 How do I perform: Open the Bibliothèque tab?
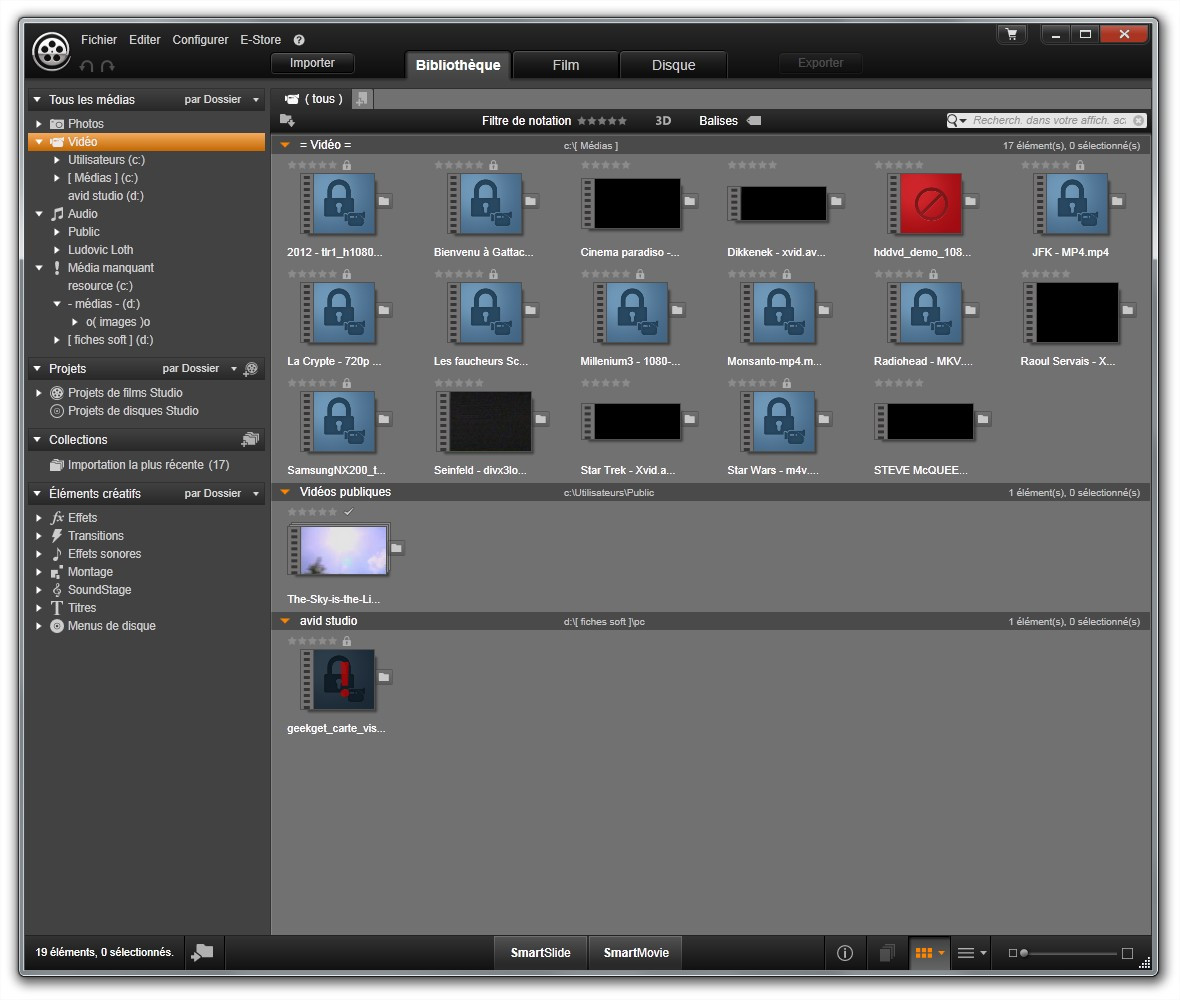pos(458,65)
